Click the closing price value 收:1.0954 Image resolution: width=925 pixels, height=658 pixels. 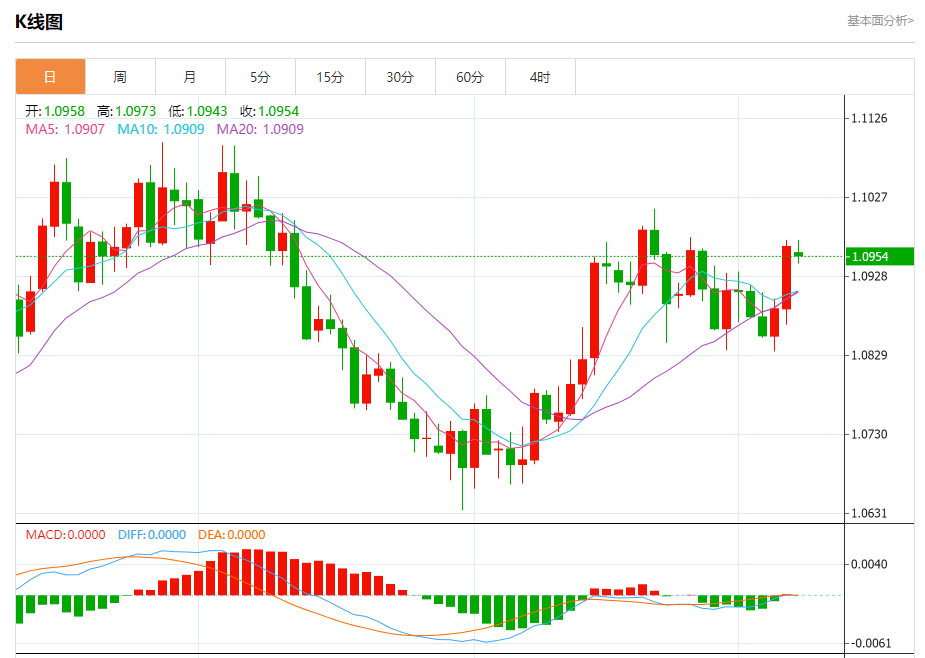pos(270,111)
